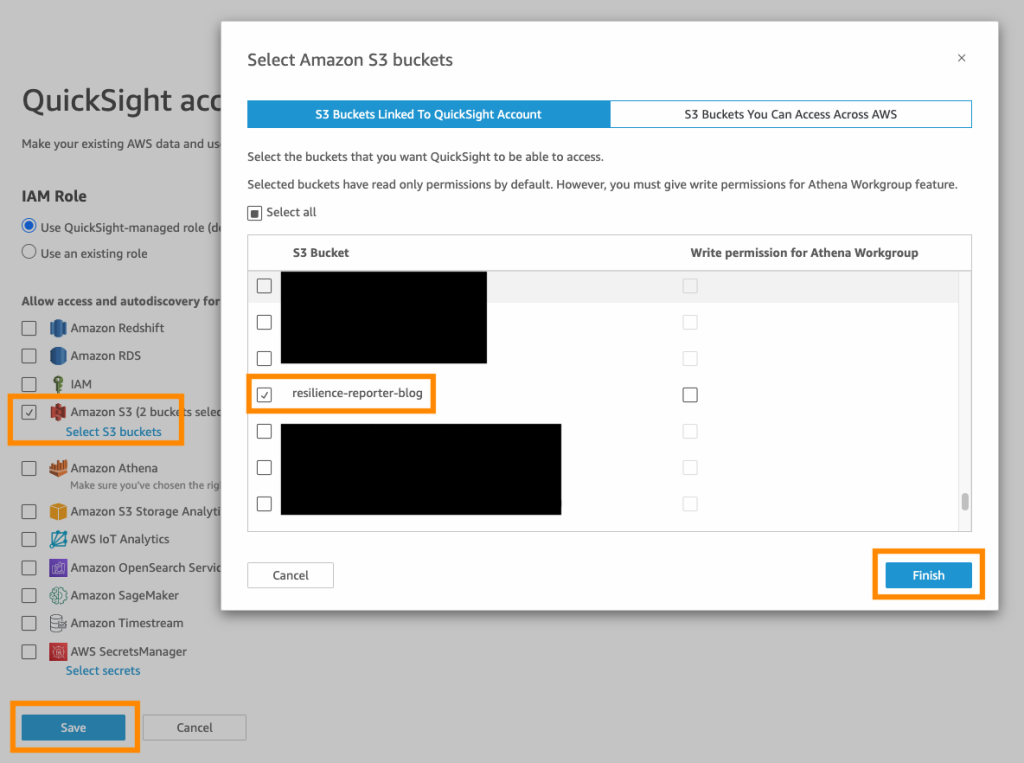Switch to 'S3 Buckets You Can Access Across AWS' tab
The width and height of the screenshot is (1024, 763).
tap(790, 113)
